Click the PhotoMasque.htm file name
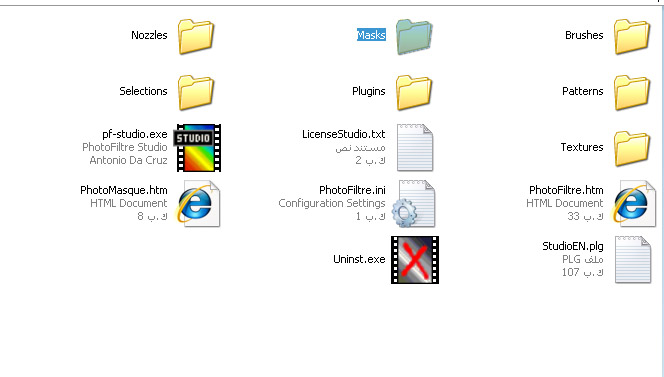This screenshot has width=664, height=377. [124, 190]
